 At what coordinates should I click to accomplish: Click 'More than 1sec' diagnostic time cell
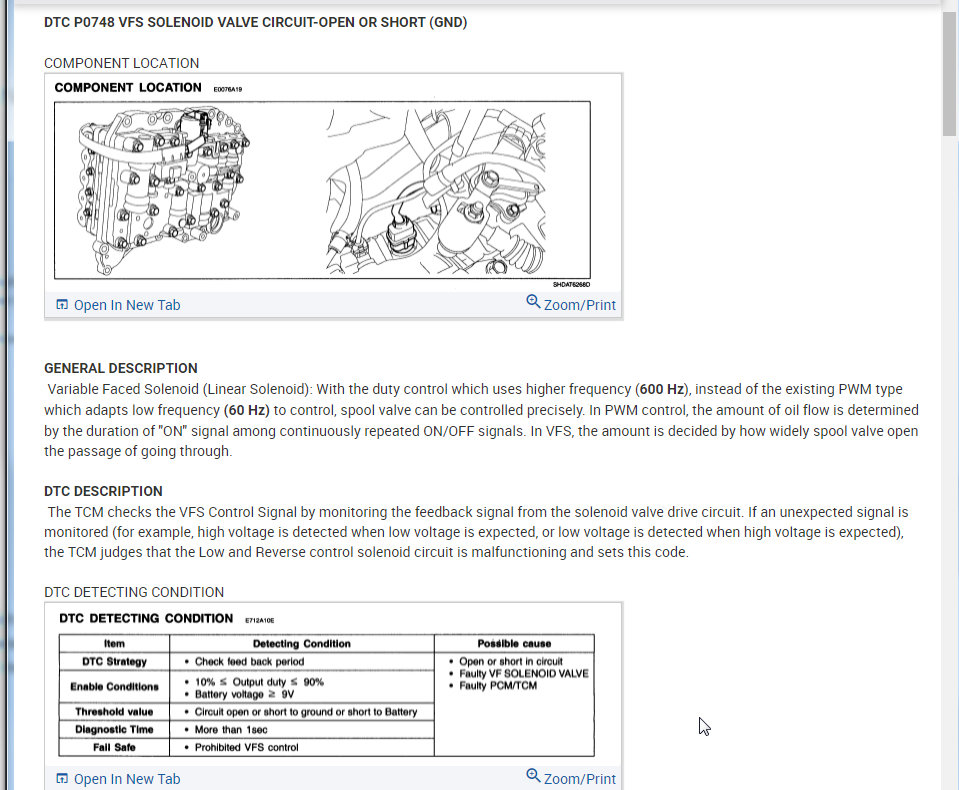click(231, 729)
